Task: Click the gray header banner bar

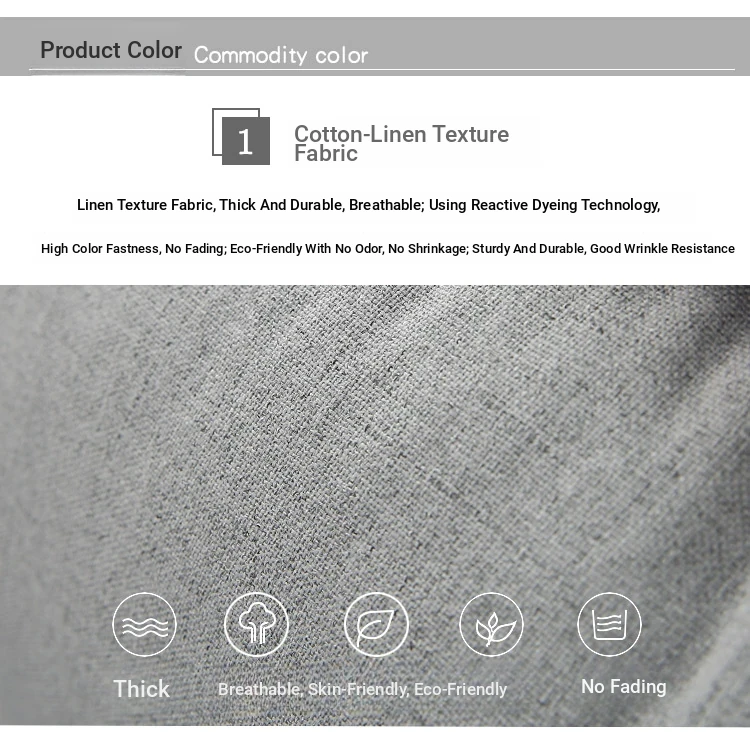Action: coord(375,46)
